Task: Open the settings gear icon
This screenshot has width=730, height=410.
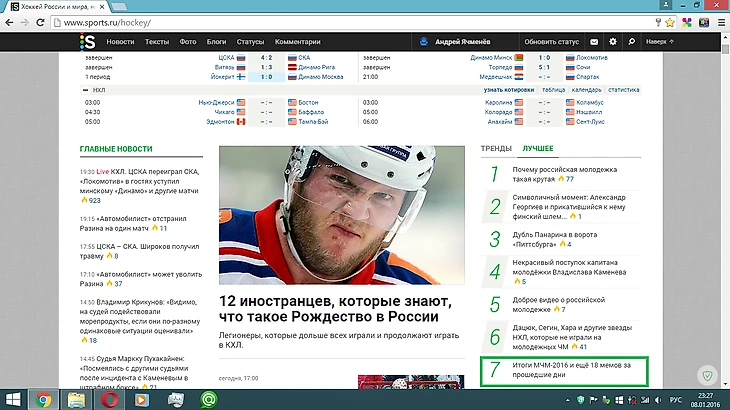Action: click(x=612, y=42)
